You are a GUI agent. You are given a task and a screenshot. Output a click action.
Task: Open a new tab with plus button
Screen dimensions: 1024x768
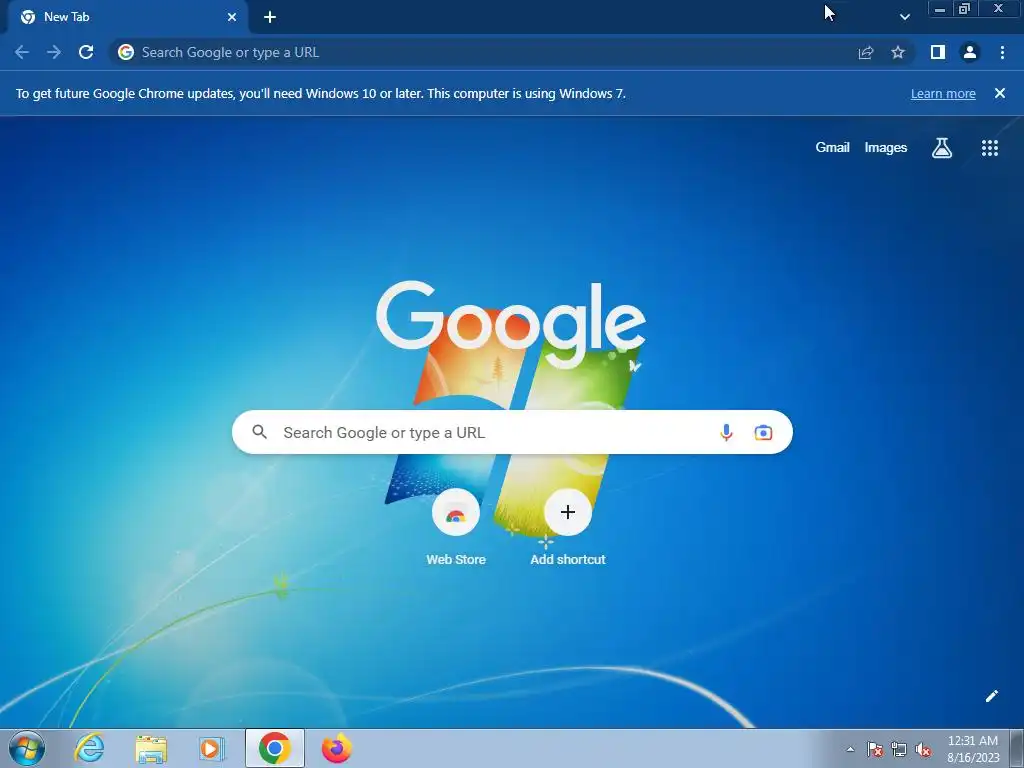coord(270,17)
